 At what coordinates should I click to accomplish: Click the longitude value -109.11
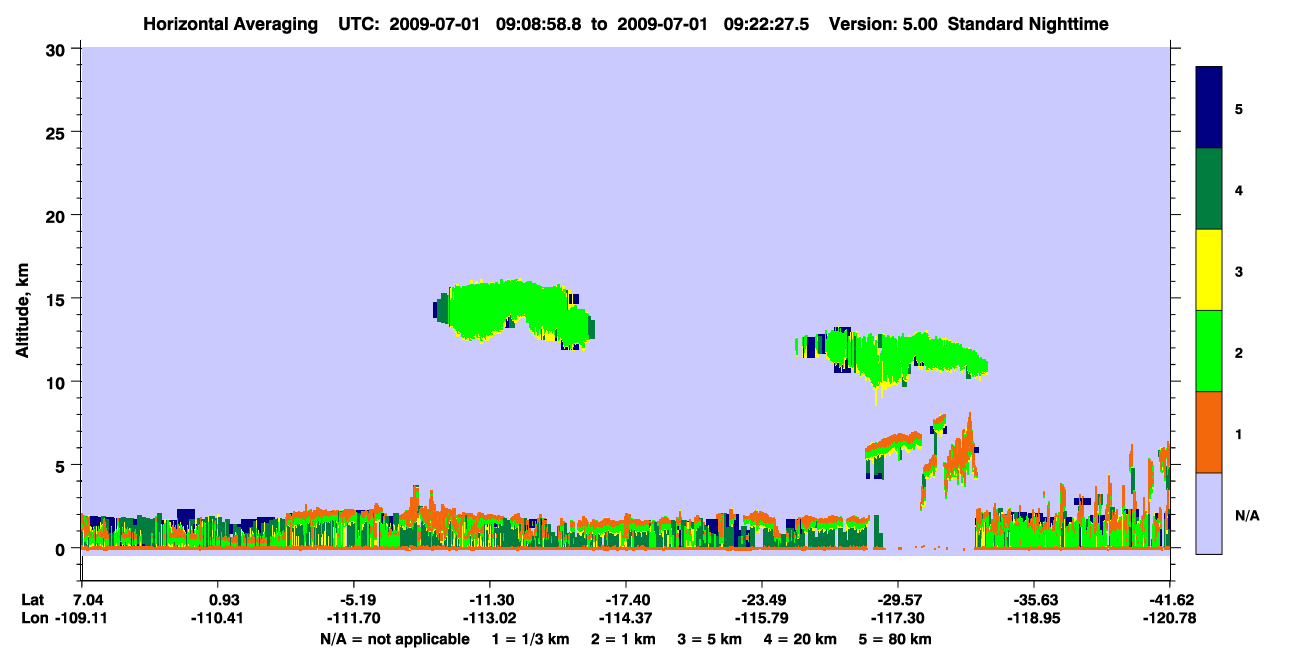pos(81,618)
